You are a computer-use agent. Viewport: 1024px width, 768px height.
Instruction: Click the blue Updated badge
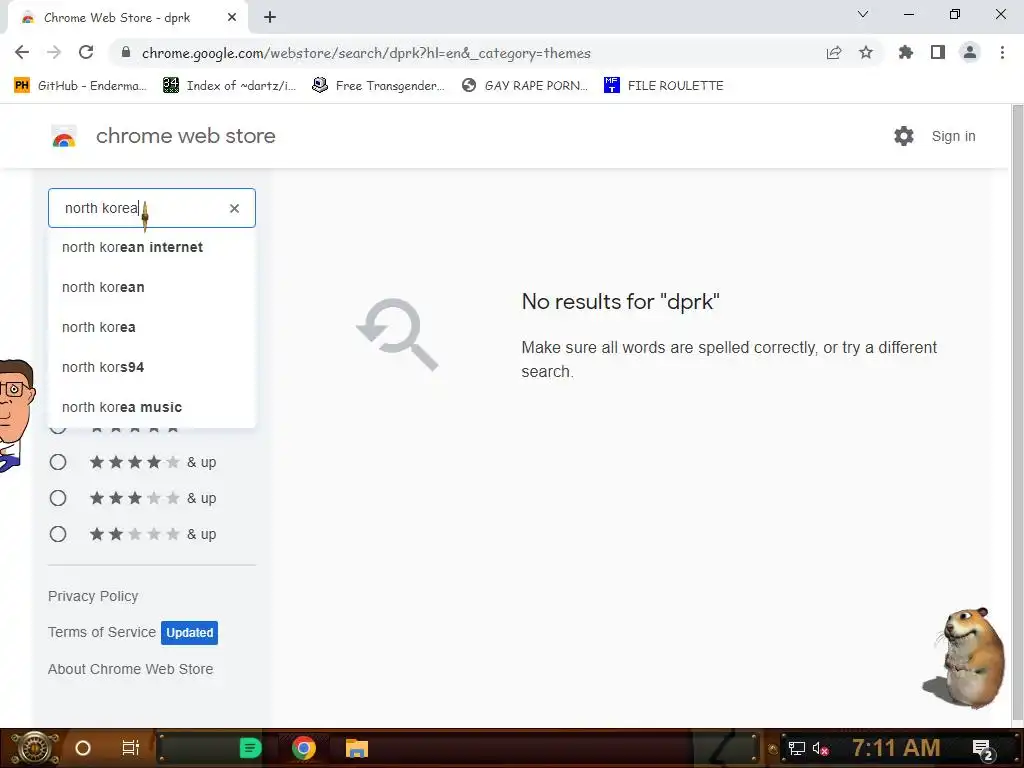point(189,633)
